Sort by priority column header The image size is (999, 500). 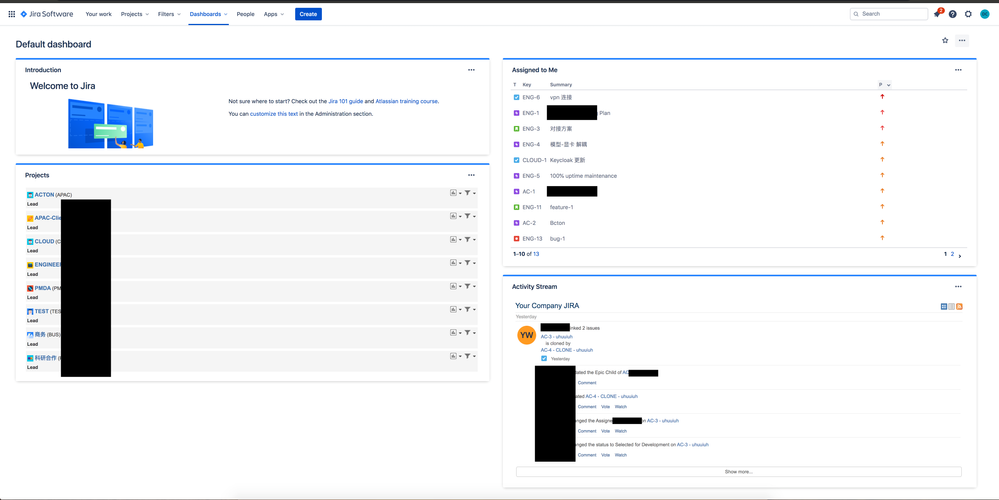pyautogui.click(x=884, y=85)
